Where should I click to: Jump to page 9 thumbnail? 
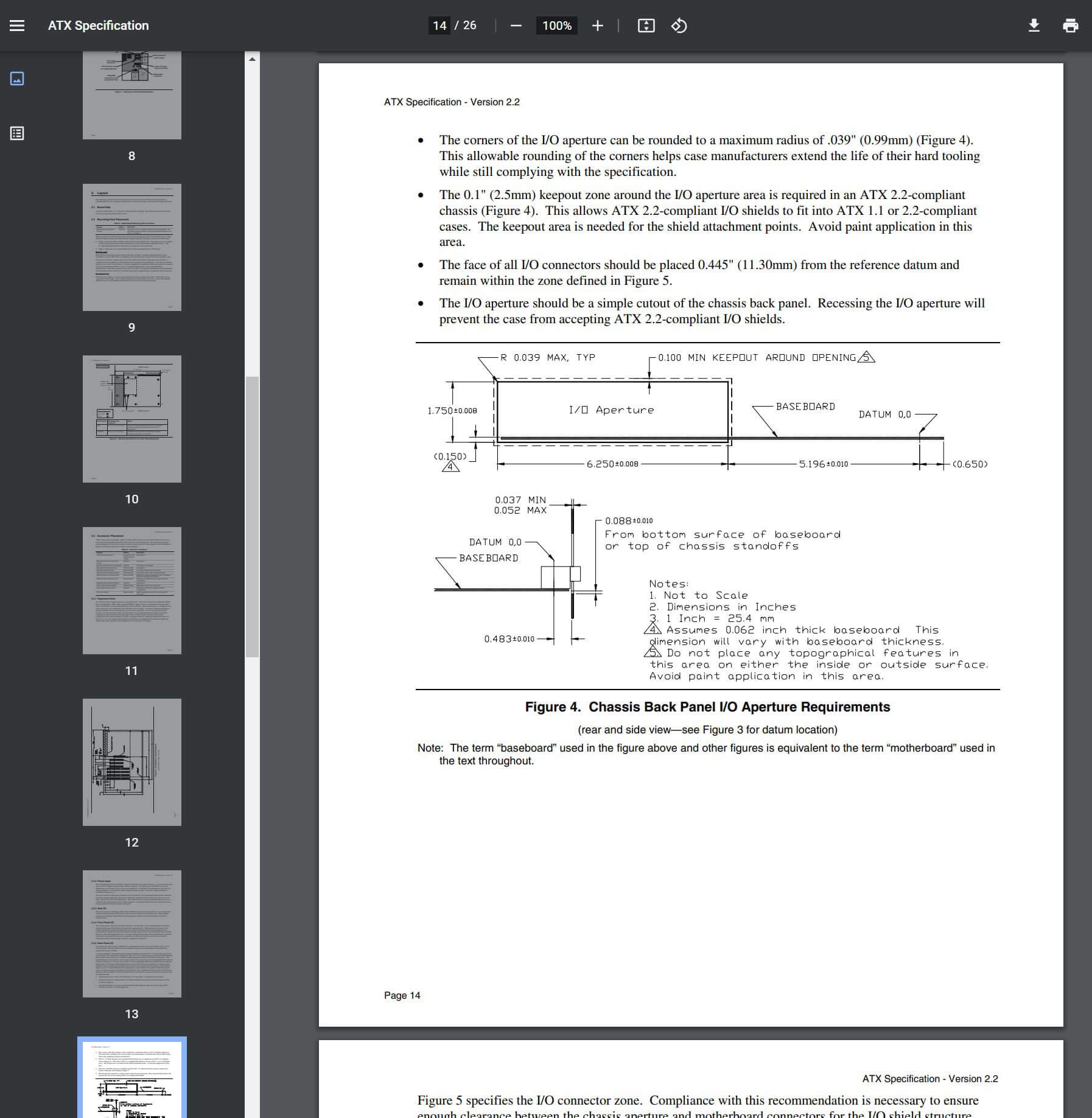click(x=132, y=247)
